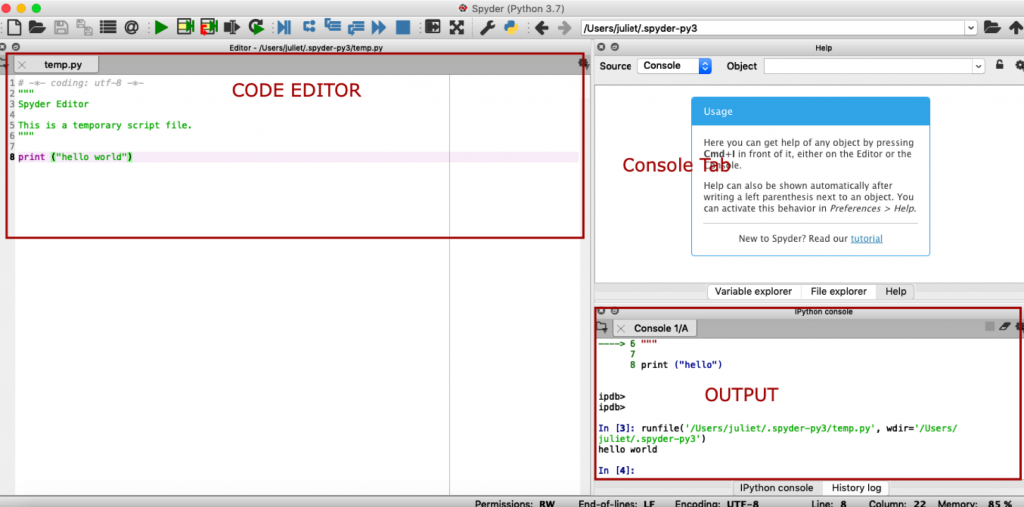
Task: Expand the Object combo box dropdown
Action: coord(978,66)
